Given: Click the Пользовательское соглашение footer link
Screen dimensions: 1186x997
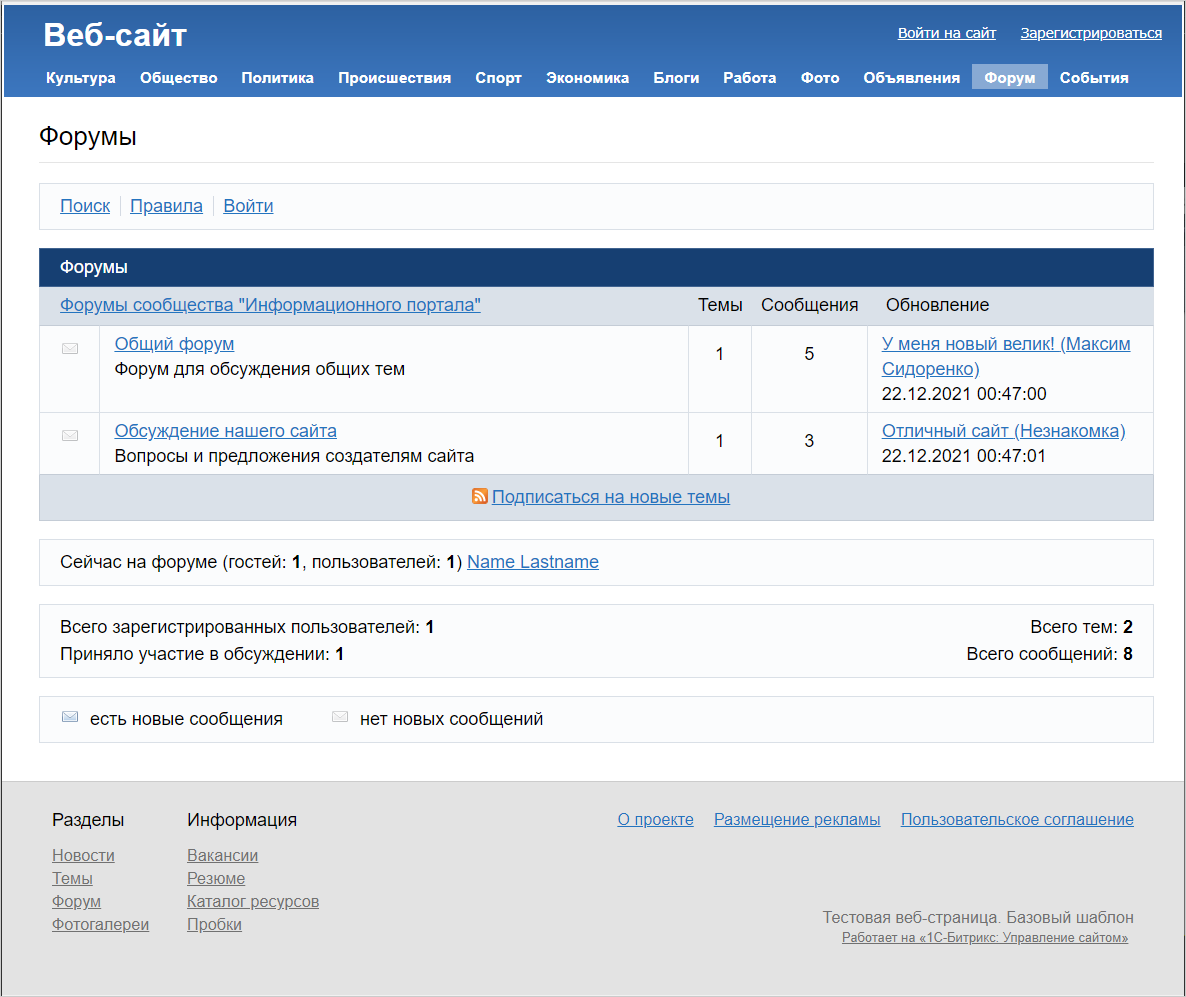Looking at the screenshot, I should point(1016,819).
